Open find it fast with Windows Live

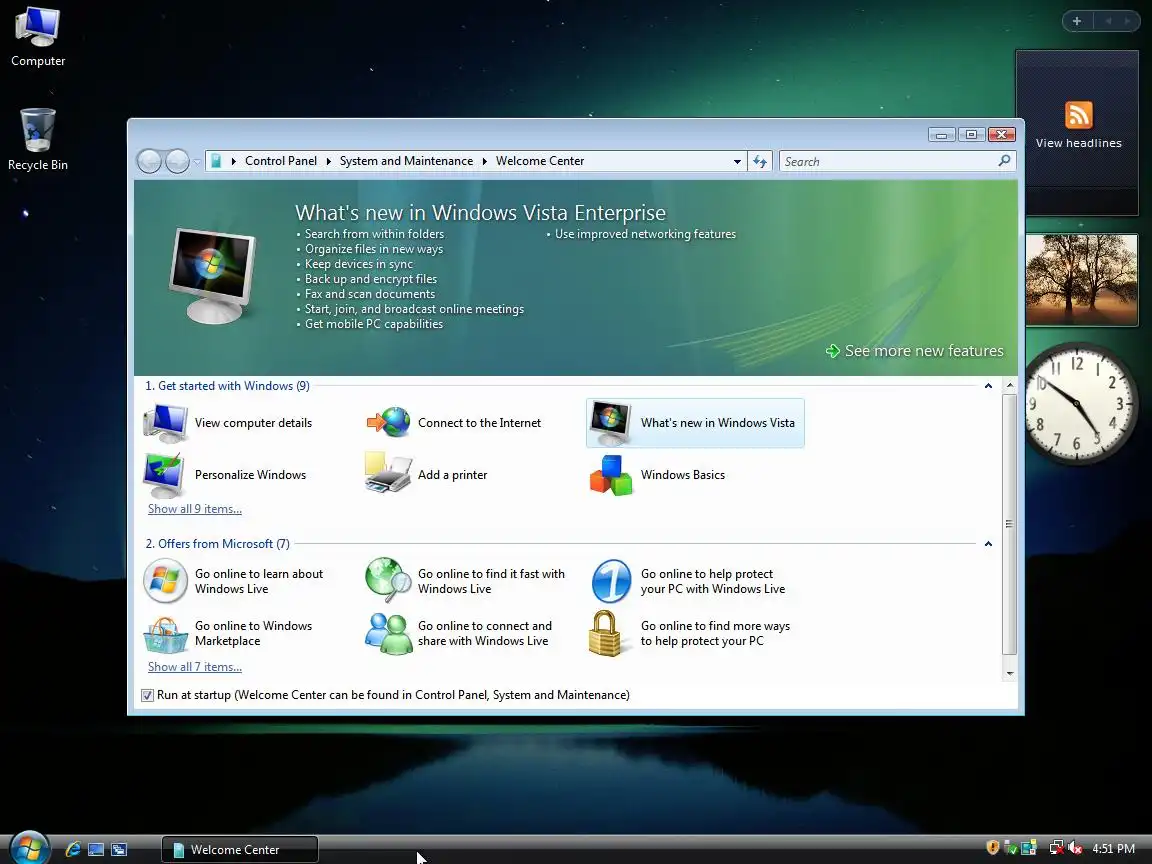[x=466, y=581]
